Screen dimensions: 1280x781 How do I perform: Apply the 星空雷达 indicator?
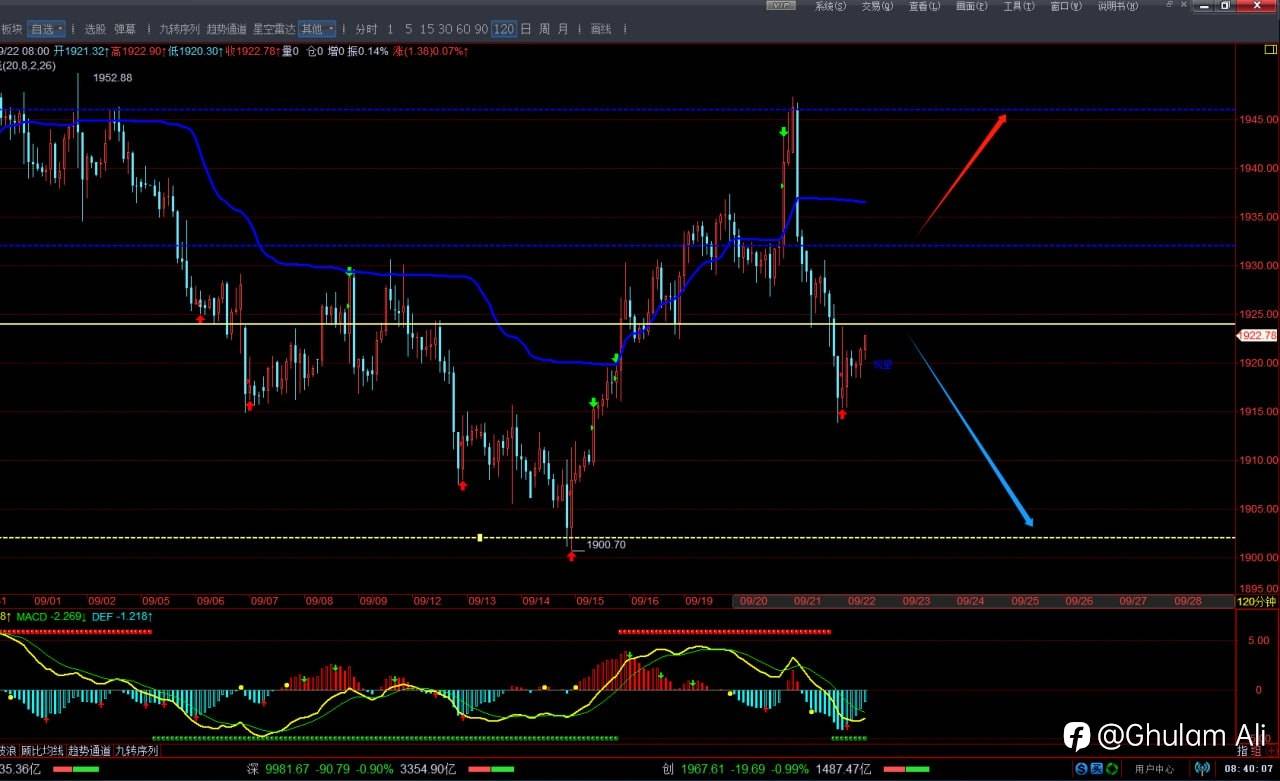pyautogui.click(x=273, y=29)
